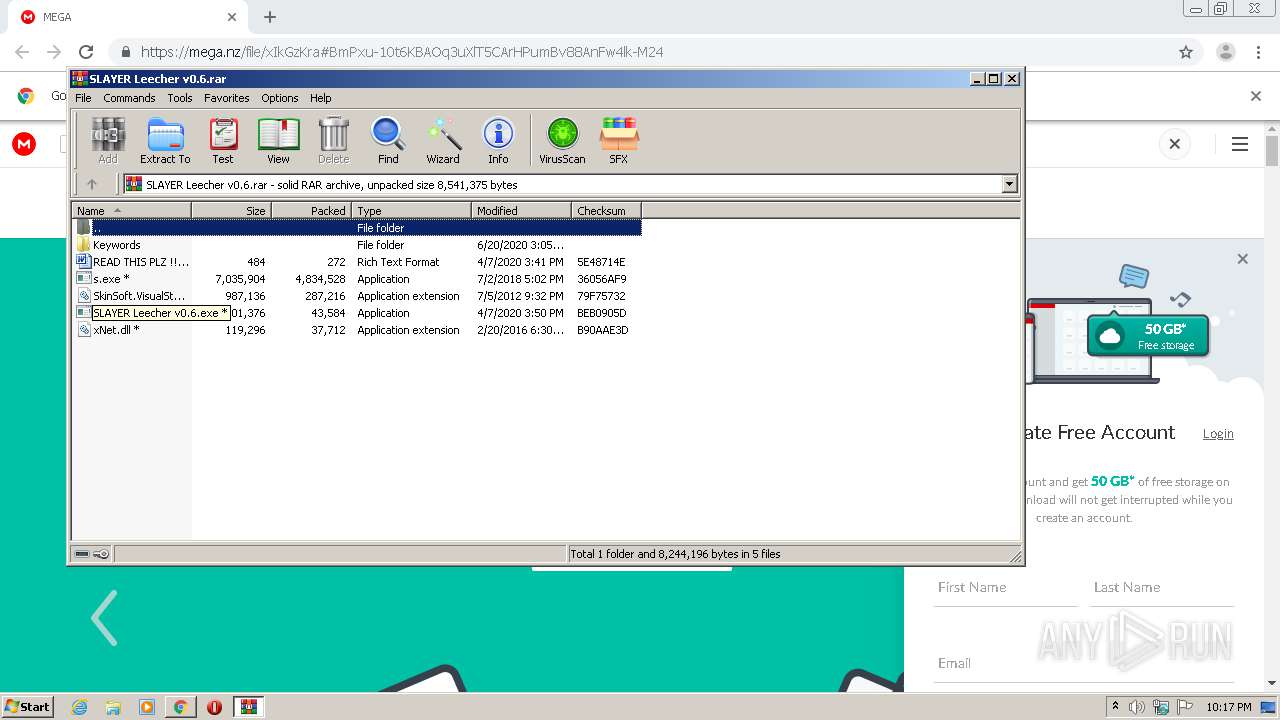Click the red MEGA logo on page
Screen dimensions: 1280x720
pyautogui.click(x=24, y=144)
